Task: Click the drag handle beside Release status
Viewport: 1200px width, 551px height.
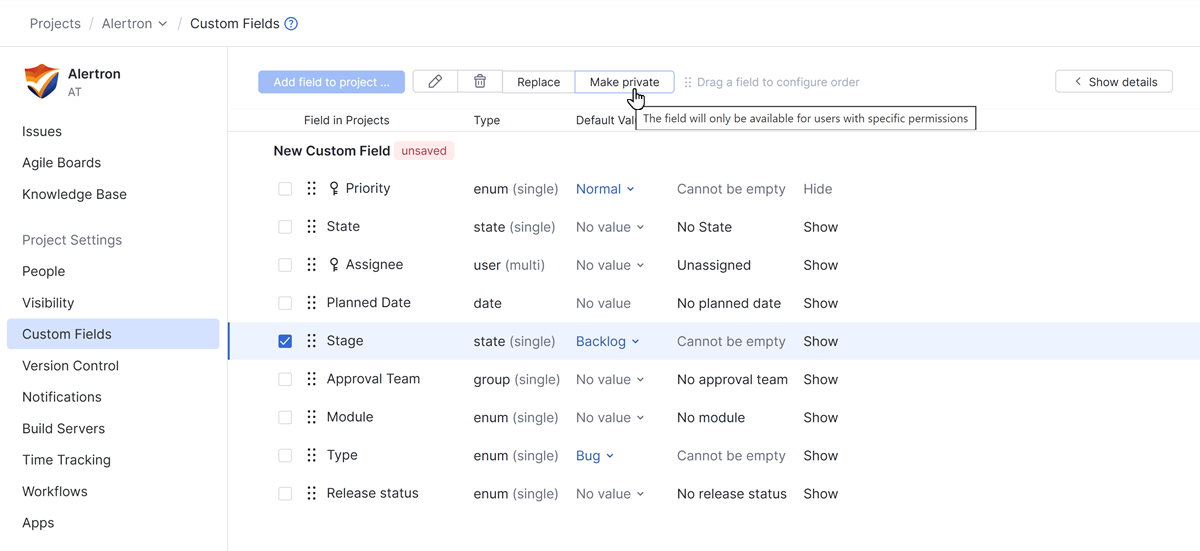Action: pos(312,494)
